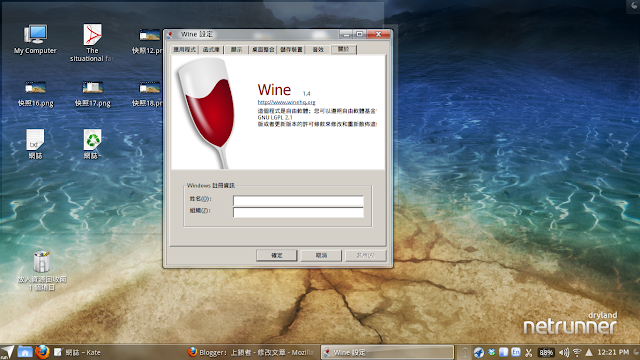Click the Dropbox tray icon
This screenshot has height=360, width=640.
click(x=492, y=352)
